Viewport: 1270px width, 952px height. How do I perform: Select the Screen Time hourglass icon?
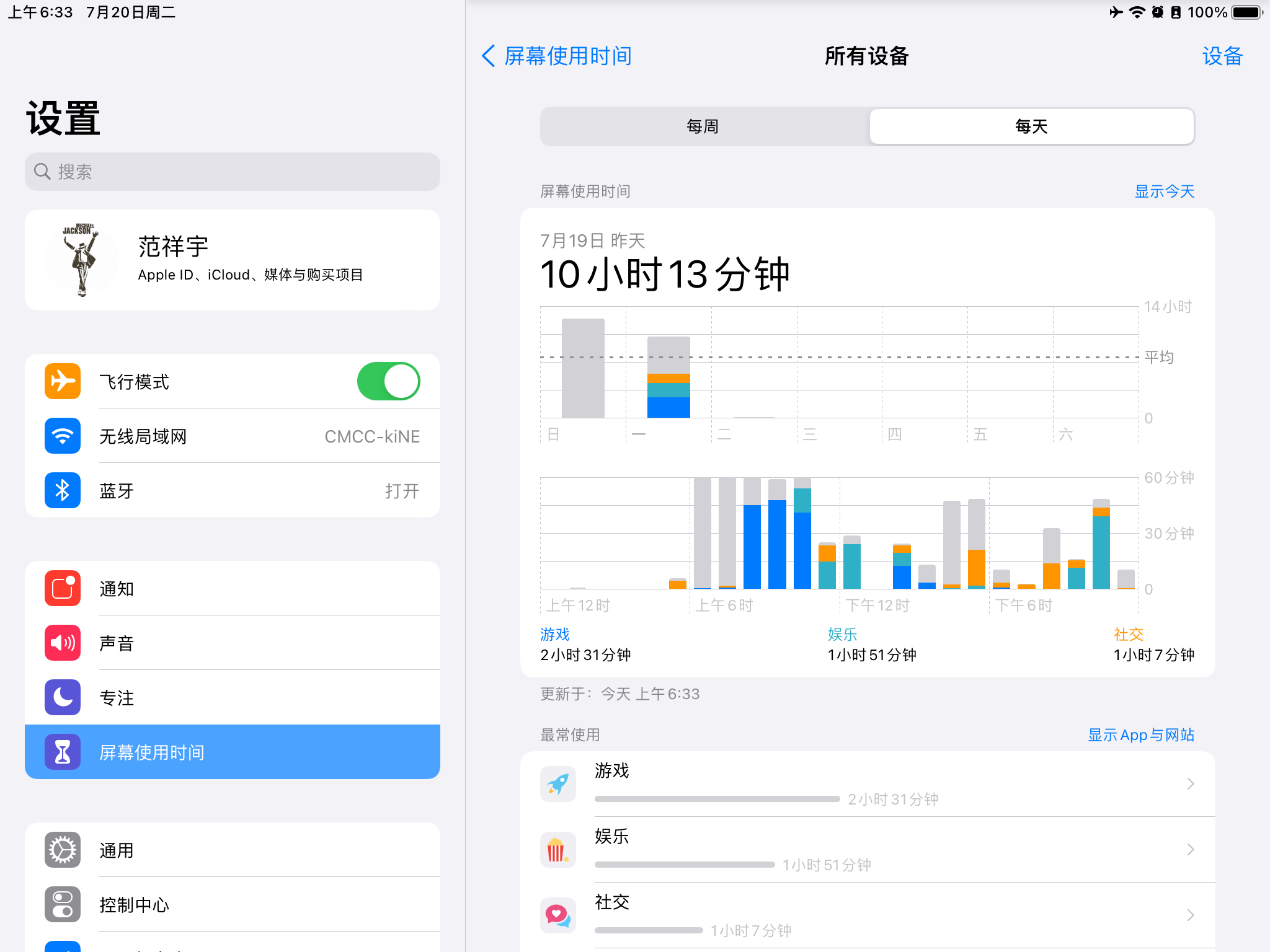[x=63, y=752]
